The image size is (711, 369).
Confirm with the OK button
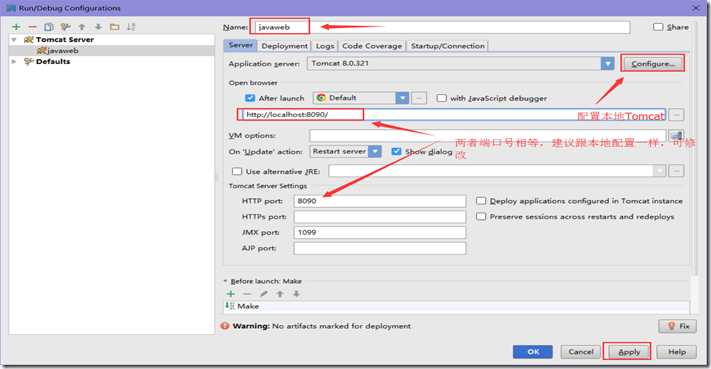[533, 352]
